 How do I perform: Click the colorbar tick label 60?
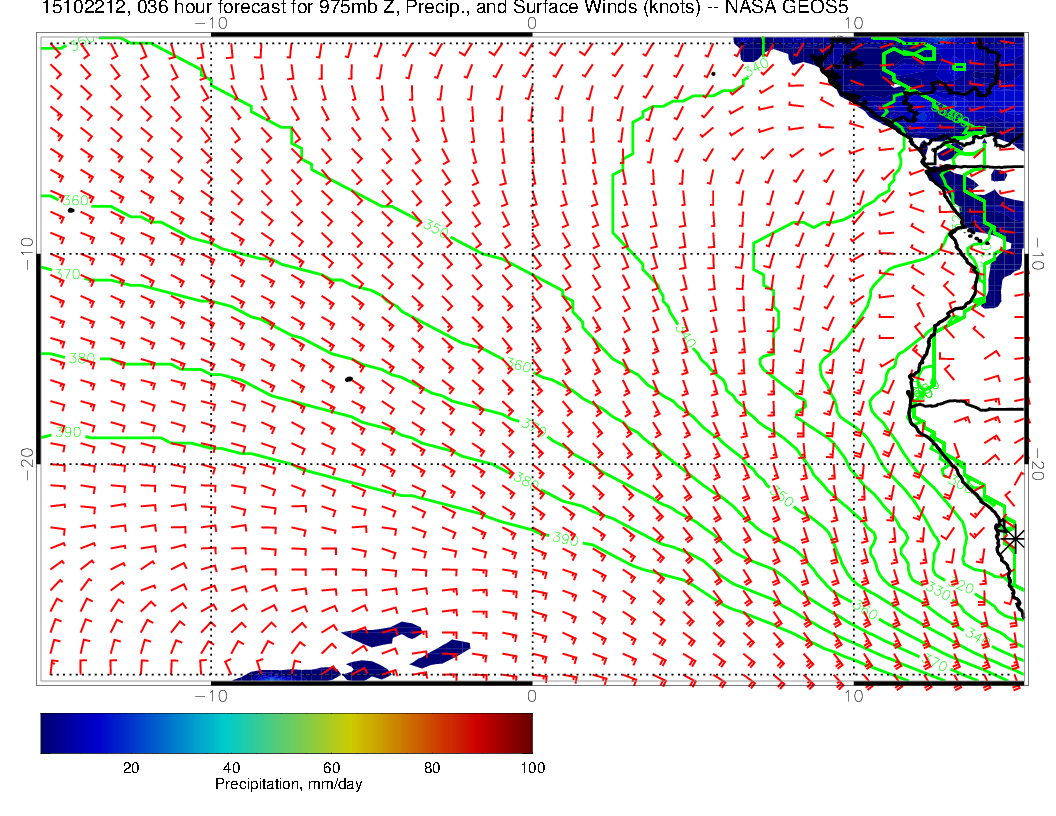pos(331,768)
